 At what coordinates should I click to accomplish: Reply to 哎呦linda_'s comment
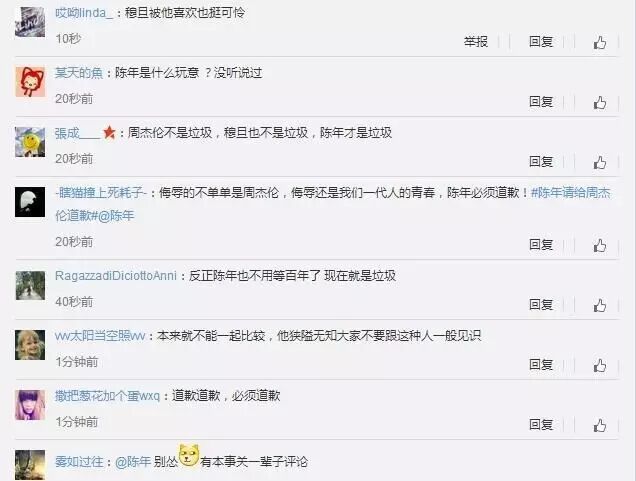pos(541,42)
